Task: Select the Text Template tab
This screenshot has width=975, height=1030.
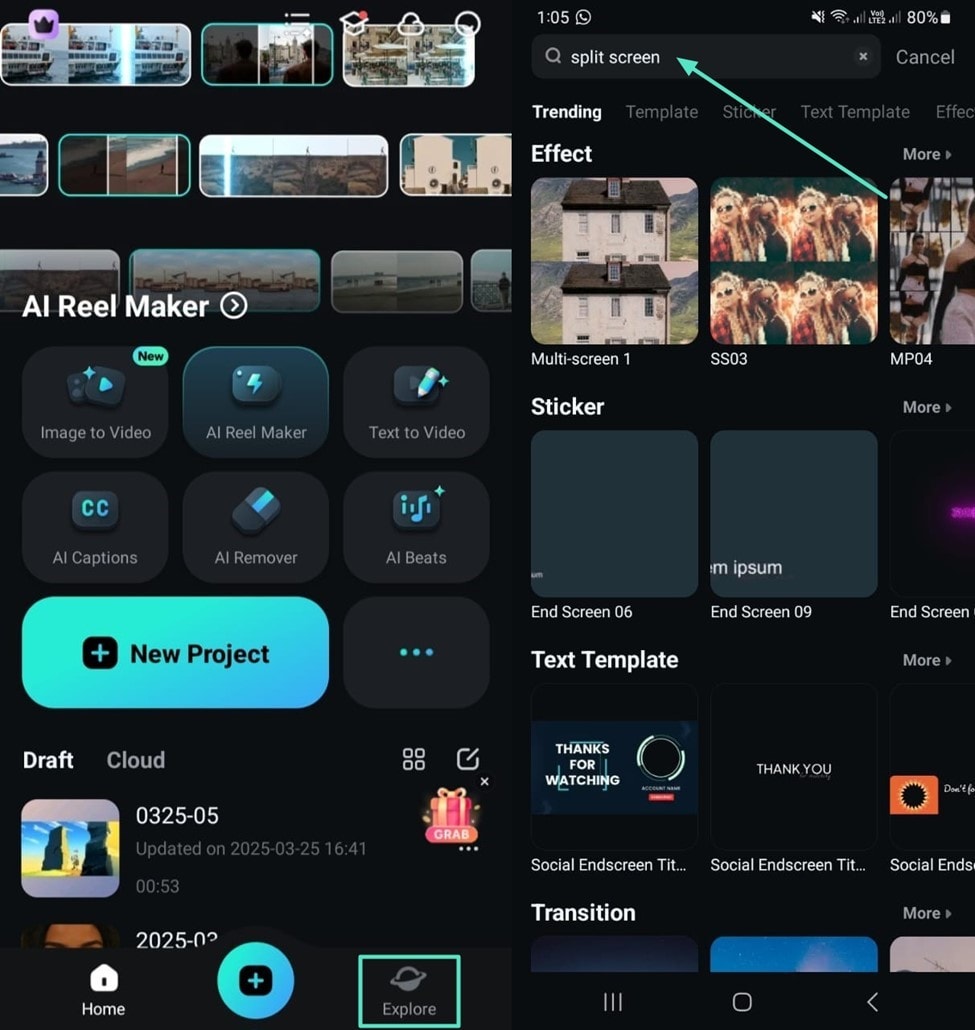Action: [x=855, y=112]
